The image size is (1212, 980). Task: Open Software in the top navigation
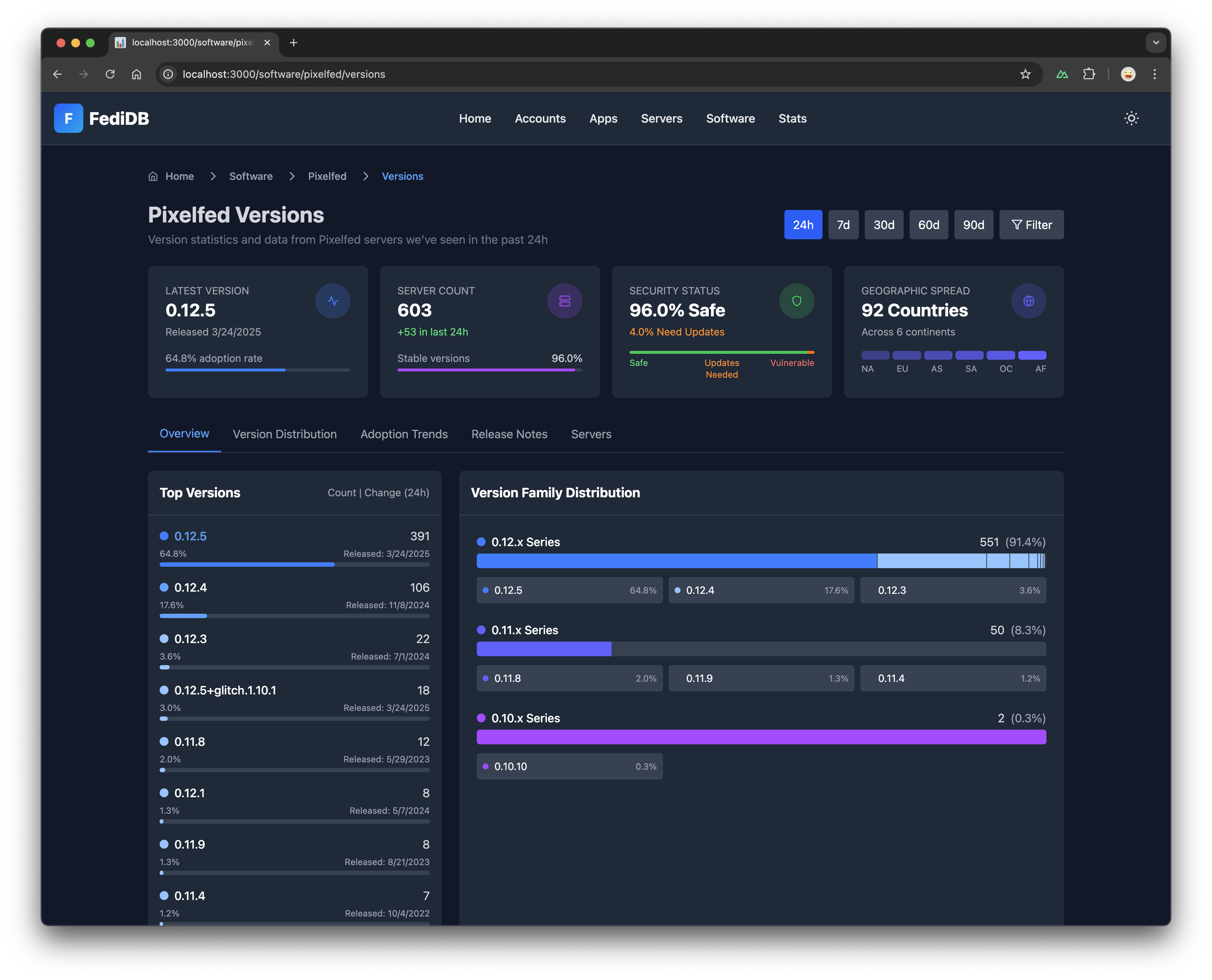tap(730, 118)
